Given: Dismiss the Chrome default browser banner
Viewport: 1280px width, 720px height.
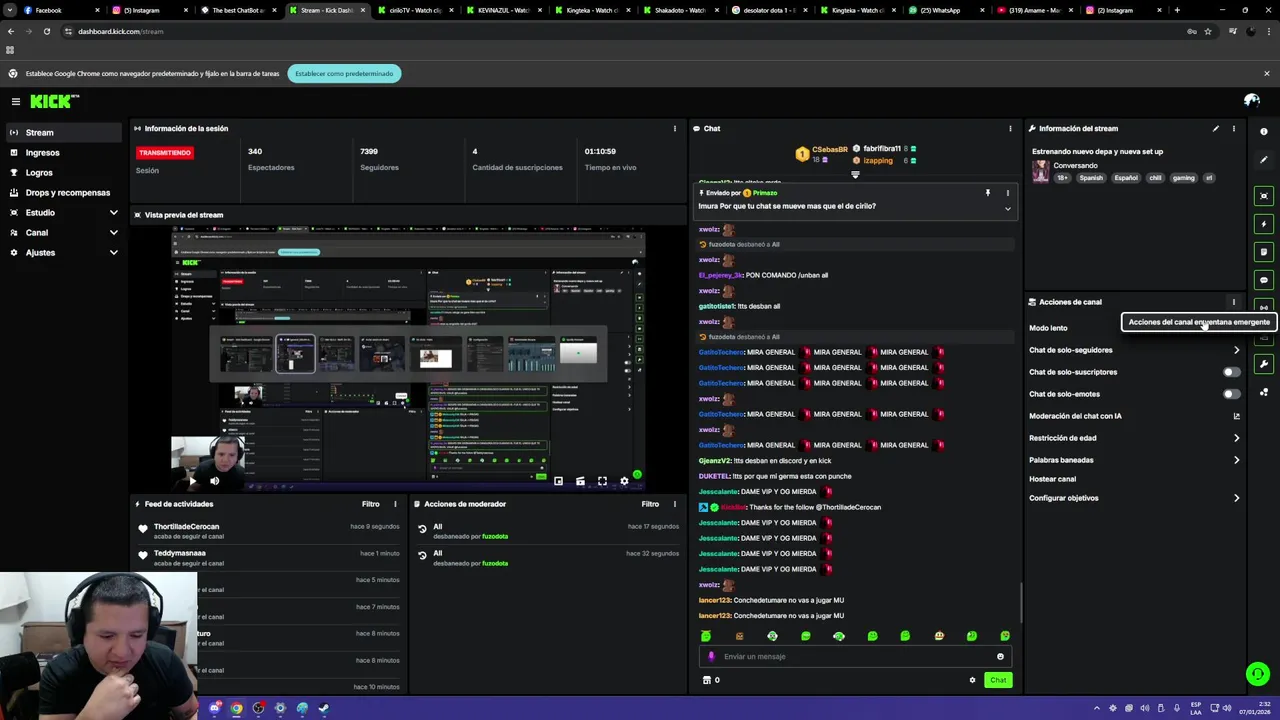Looking at the screenshot, I should (1266, 74).
